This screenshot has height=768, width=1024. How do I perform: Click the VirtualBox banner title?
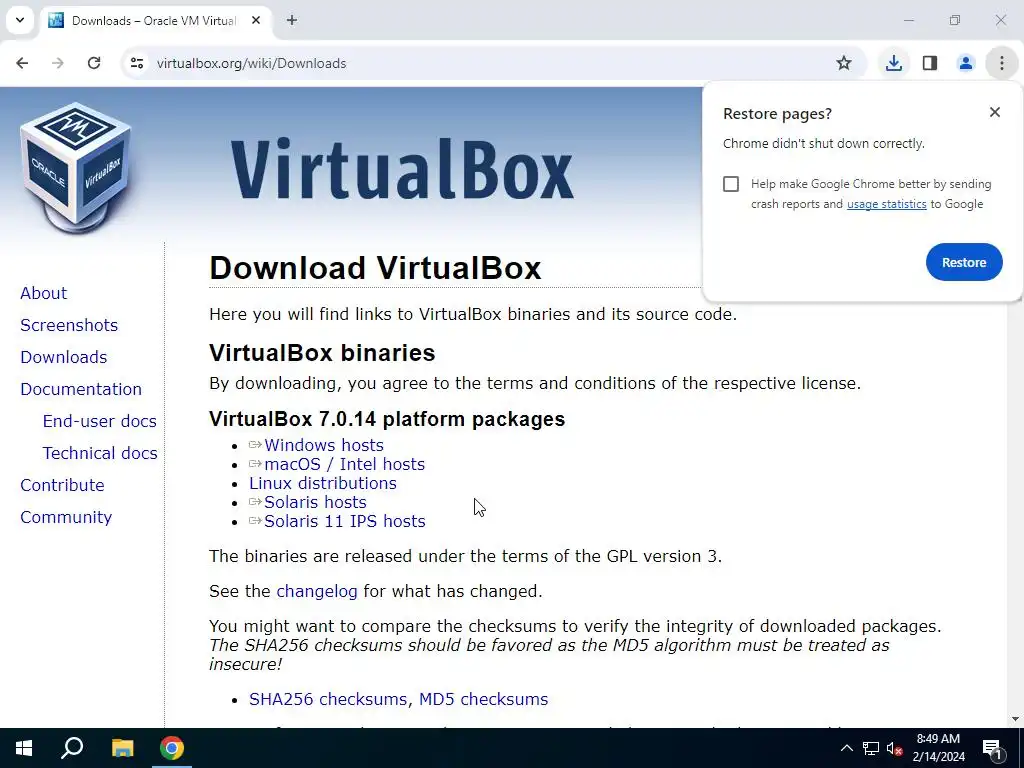click(x=402, y=168)
